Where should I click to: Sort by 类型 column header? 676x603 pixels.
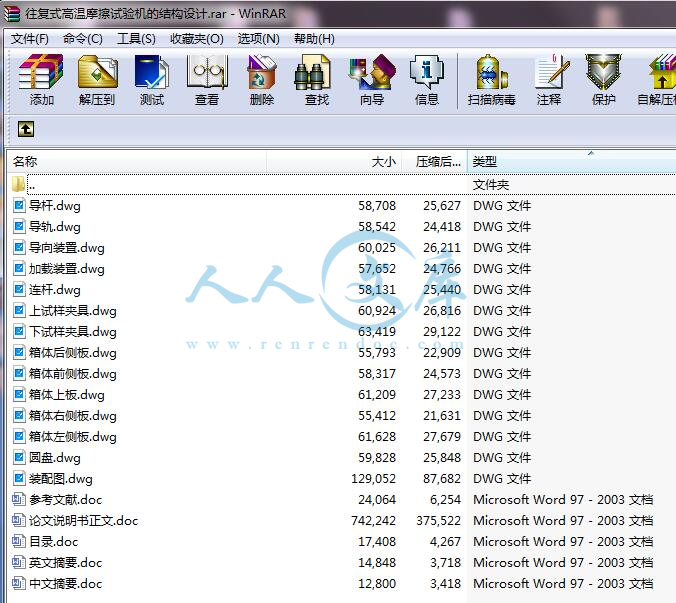click(x=572, y=162)
